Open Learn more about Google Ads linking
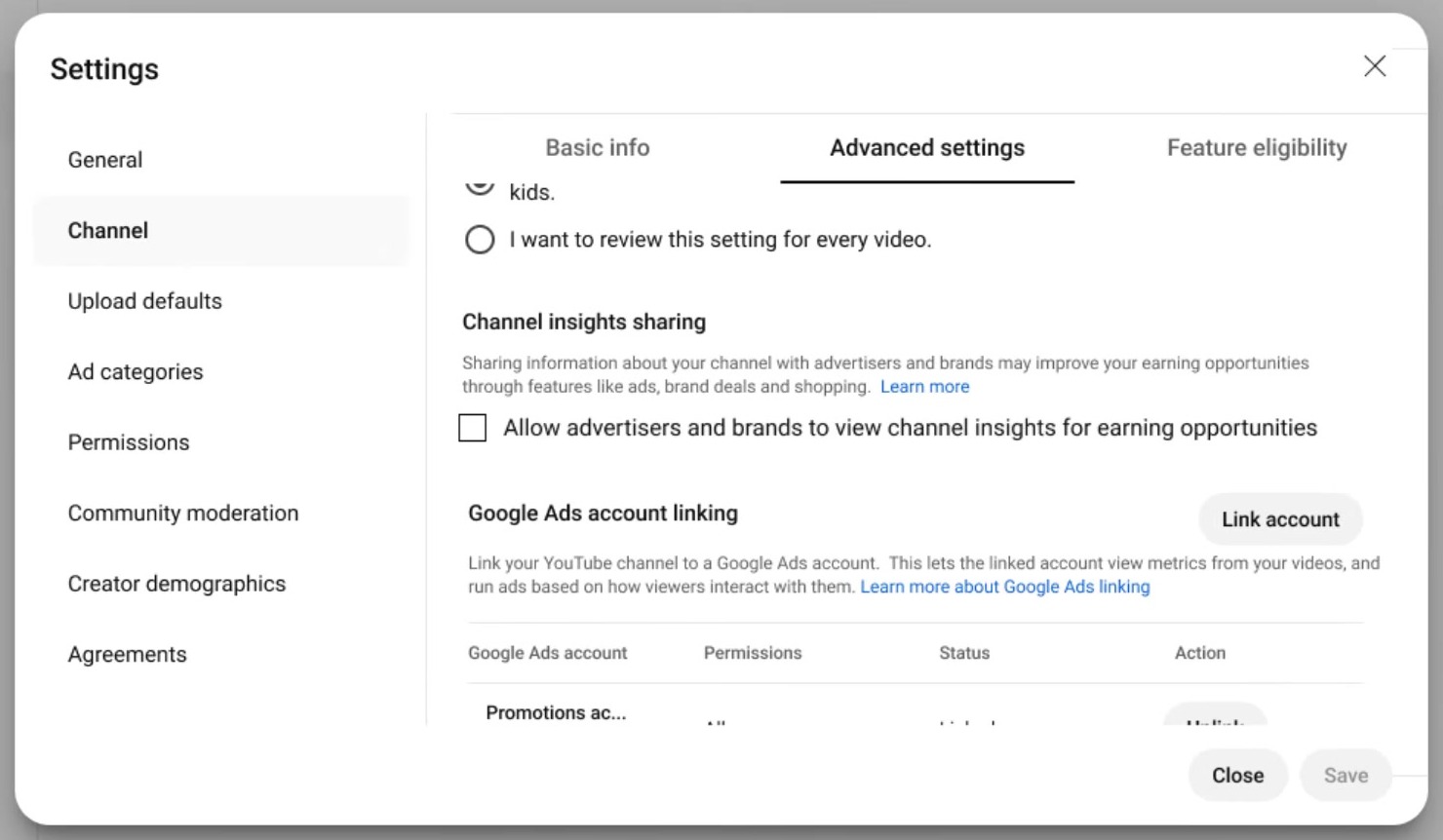 [1005, 587]
